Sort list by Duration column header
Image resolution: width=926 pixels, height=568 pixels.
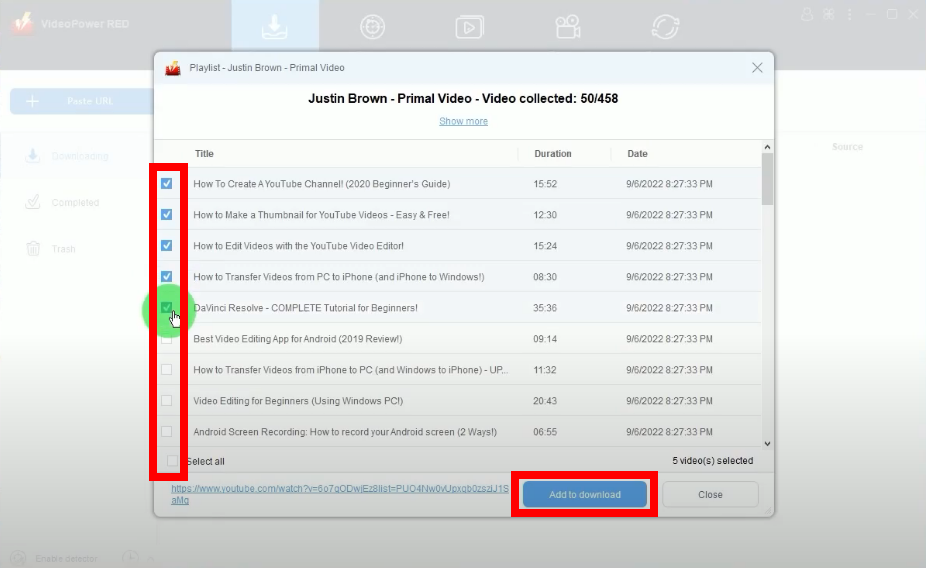point(553,154)
